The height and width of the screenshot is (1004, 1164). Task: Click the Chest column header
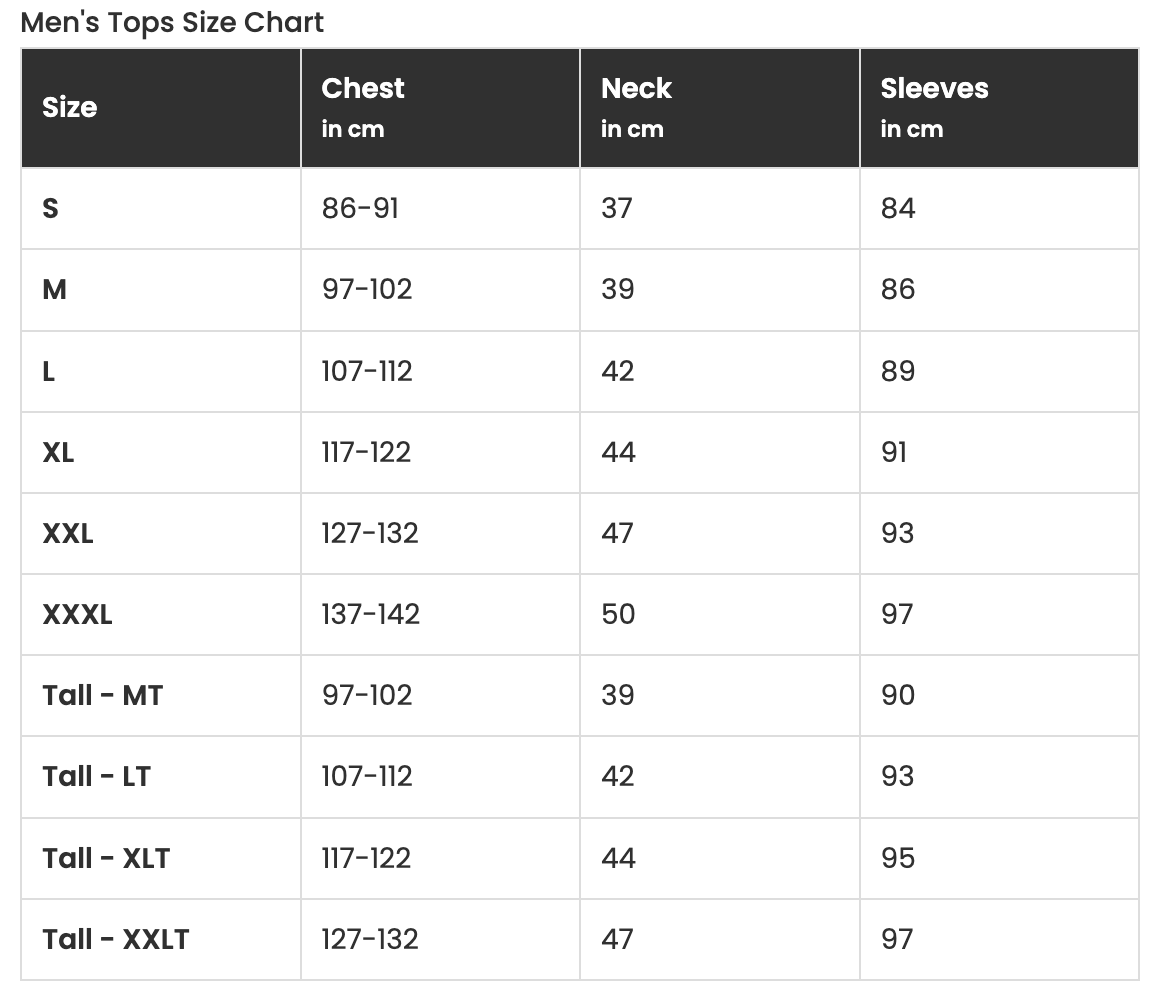pos(363,89)
